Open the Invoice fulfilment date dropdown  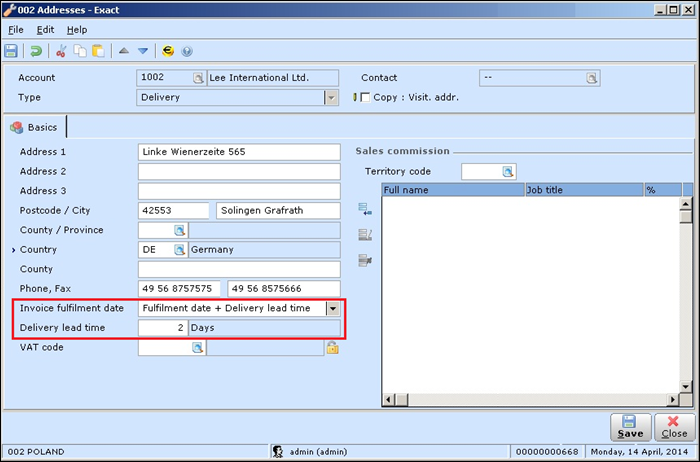click(332, 309)
